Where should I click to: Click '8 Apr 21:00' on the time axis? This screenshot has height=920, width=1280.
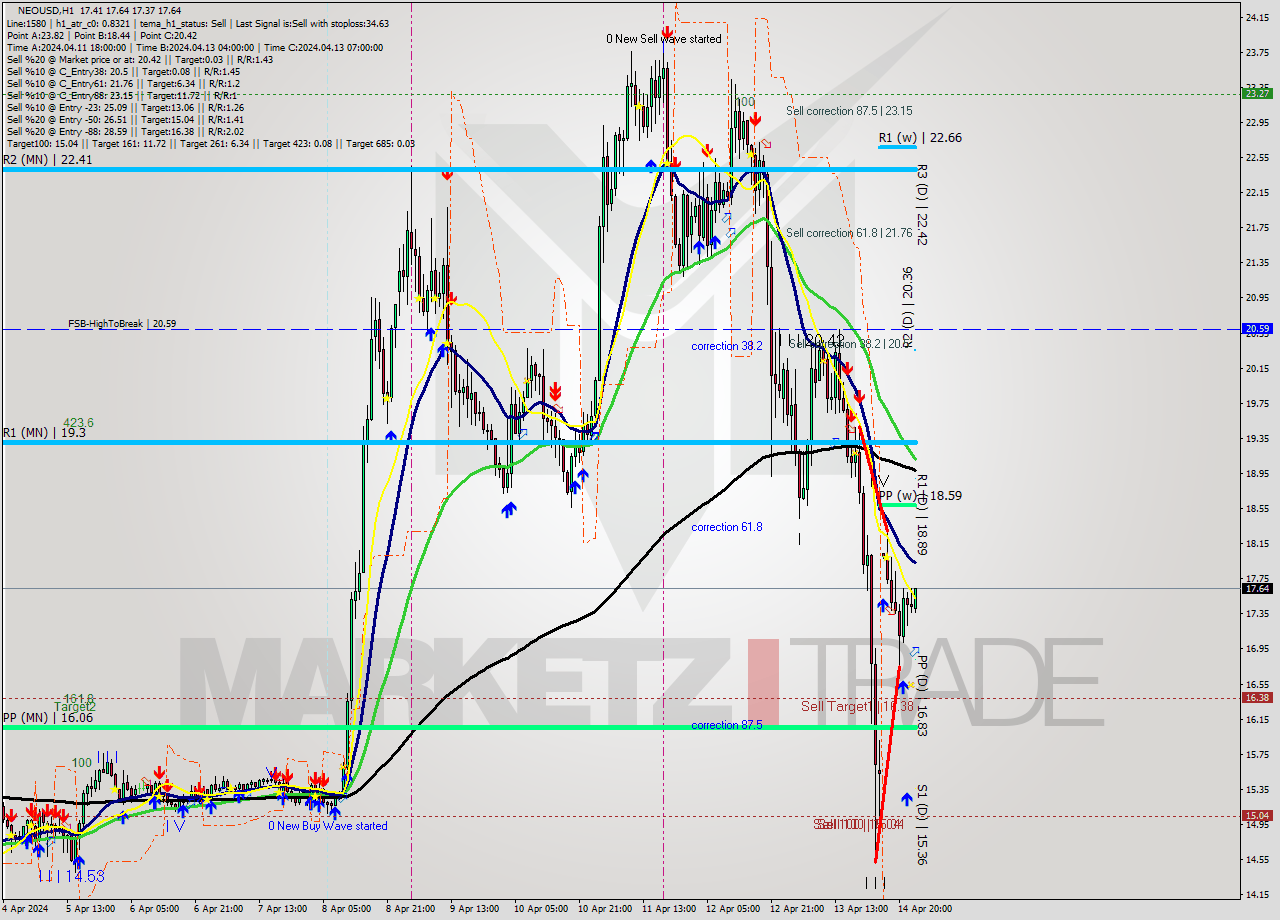pos(411,909)
